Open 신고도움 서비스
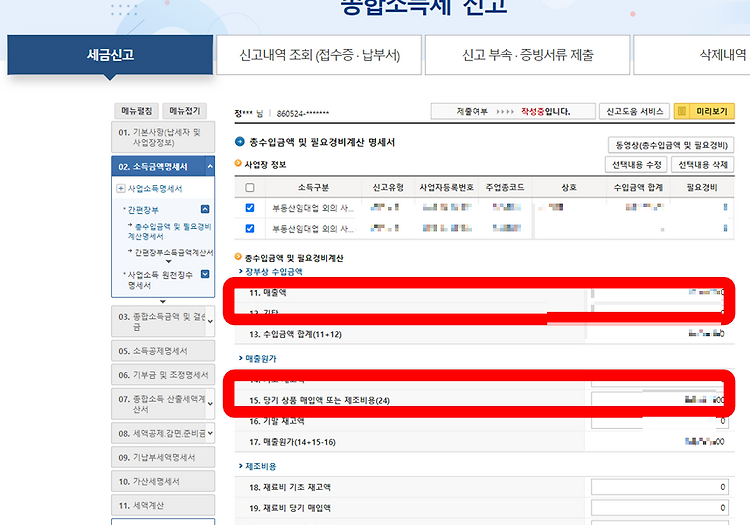Image resolution: width=750 pixels, height=525 pixels. (x=634, y=111)
